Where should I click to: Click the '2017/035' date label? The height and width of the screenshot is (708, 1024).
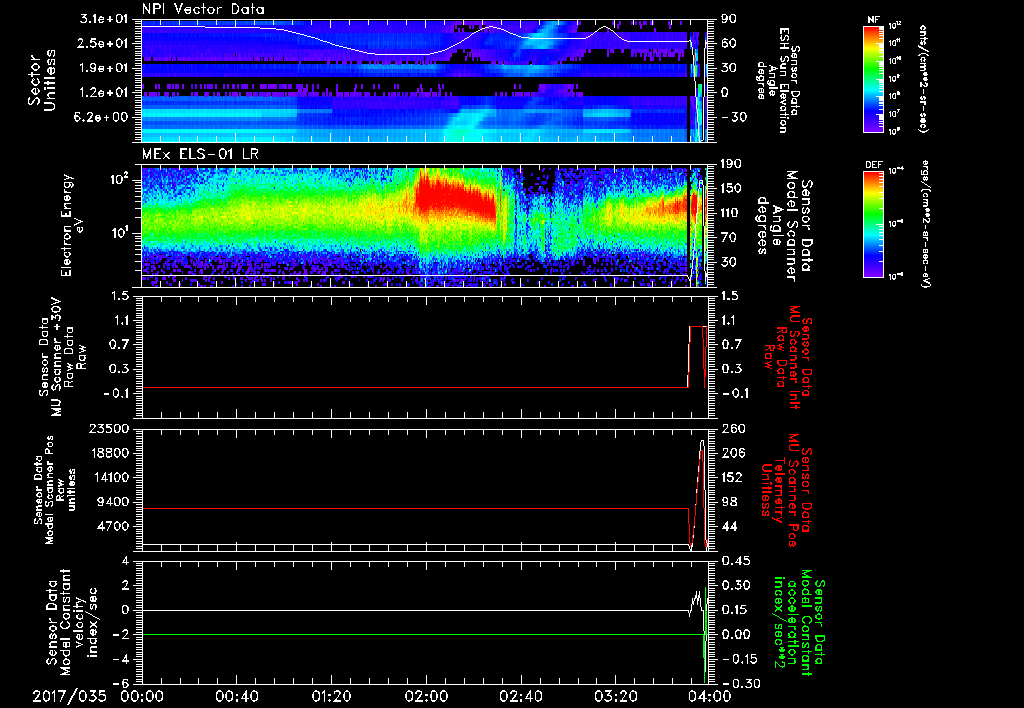click(69, 697)
